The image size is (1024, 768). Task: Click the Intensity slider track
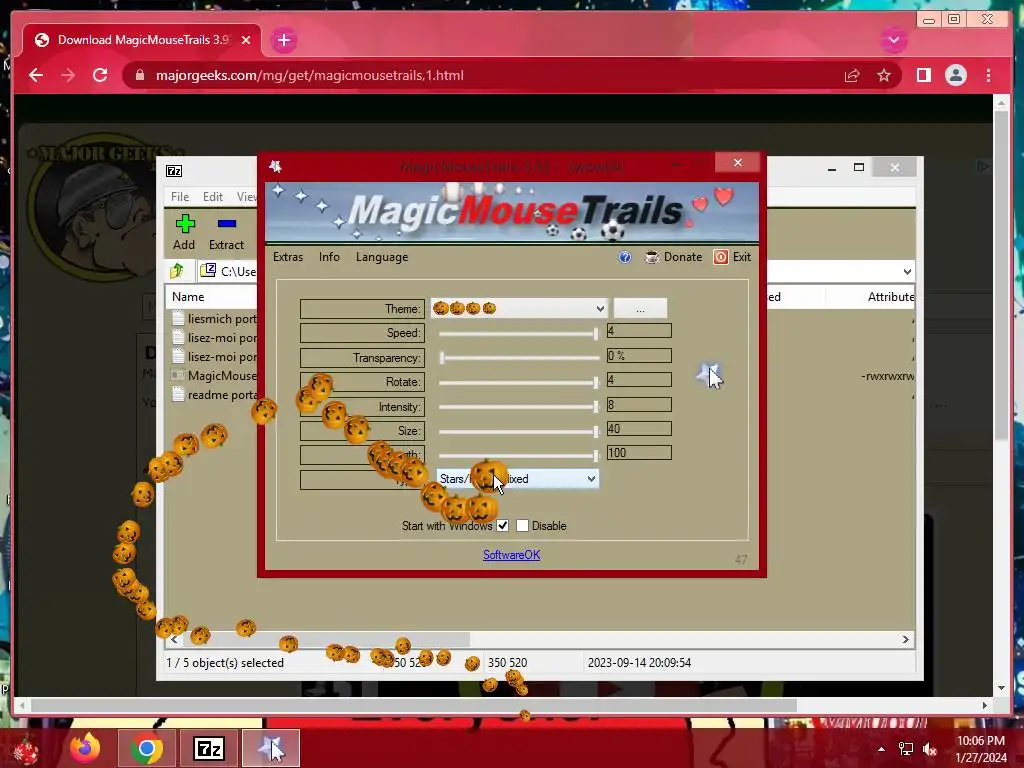pos(519,407)
